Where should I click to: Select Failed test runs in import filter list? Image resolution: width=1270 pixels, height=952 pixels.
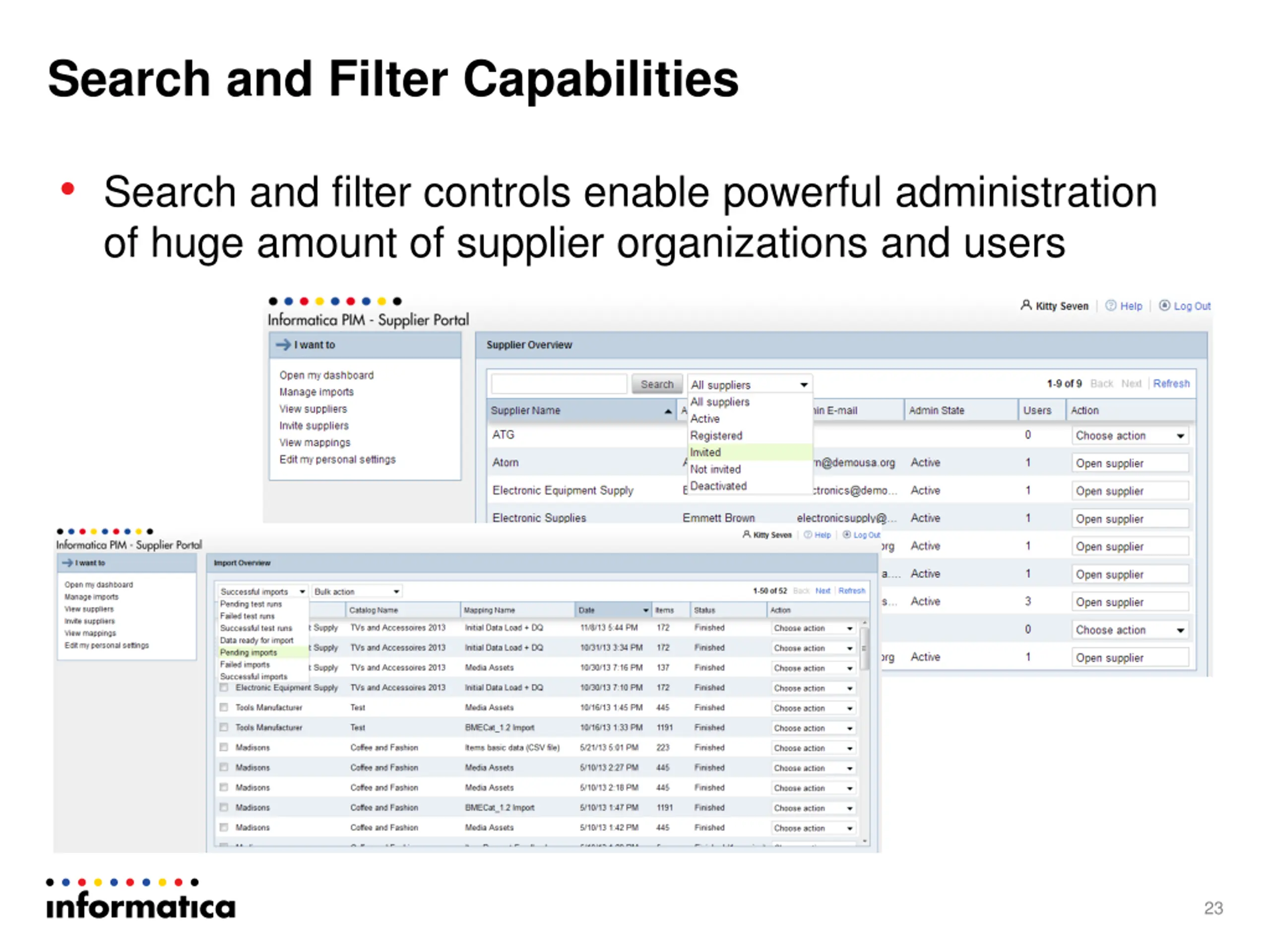click(263, 616)
